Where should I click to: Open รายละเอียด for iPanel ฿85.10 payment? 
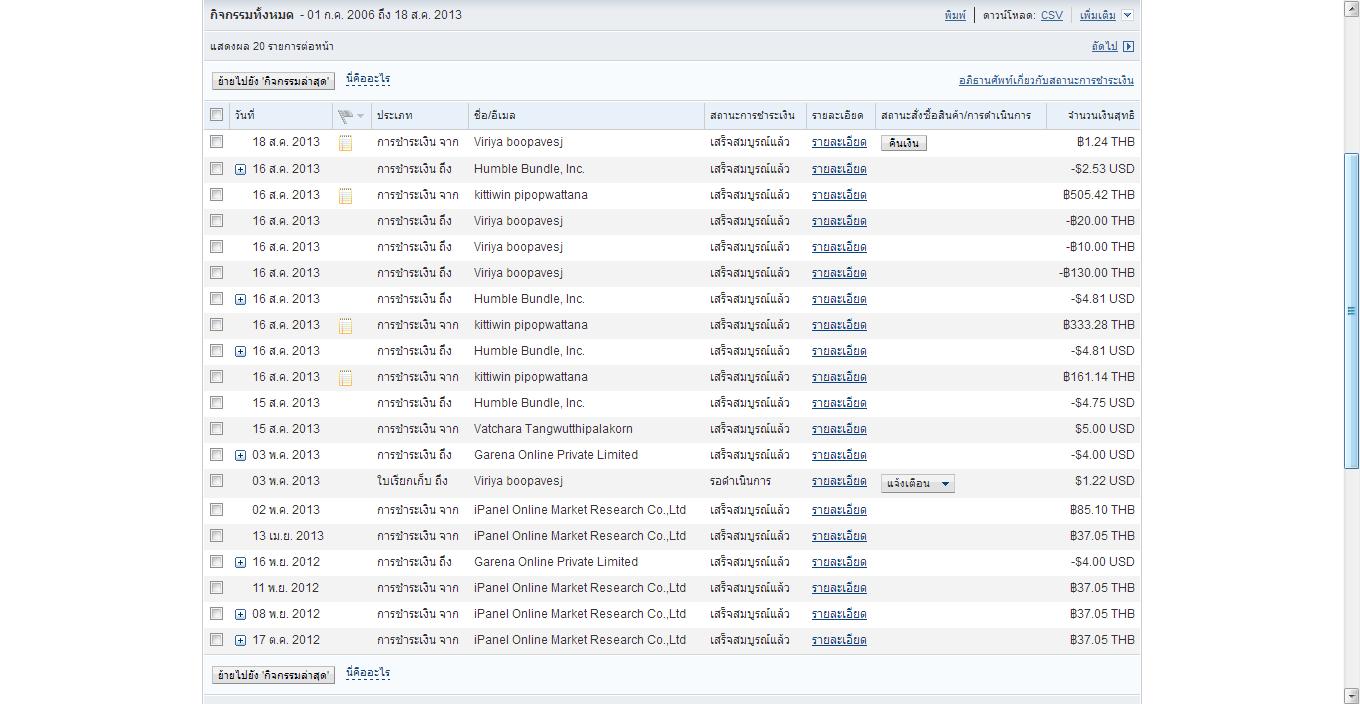click(x=839, y=510)
